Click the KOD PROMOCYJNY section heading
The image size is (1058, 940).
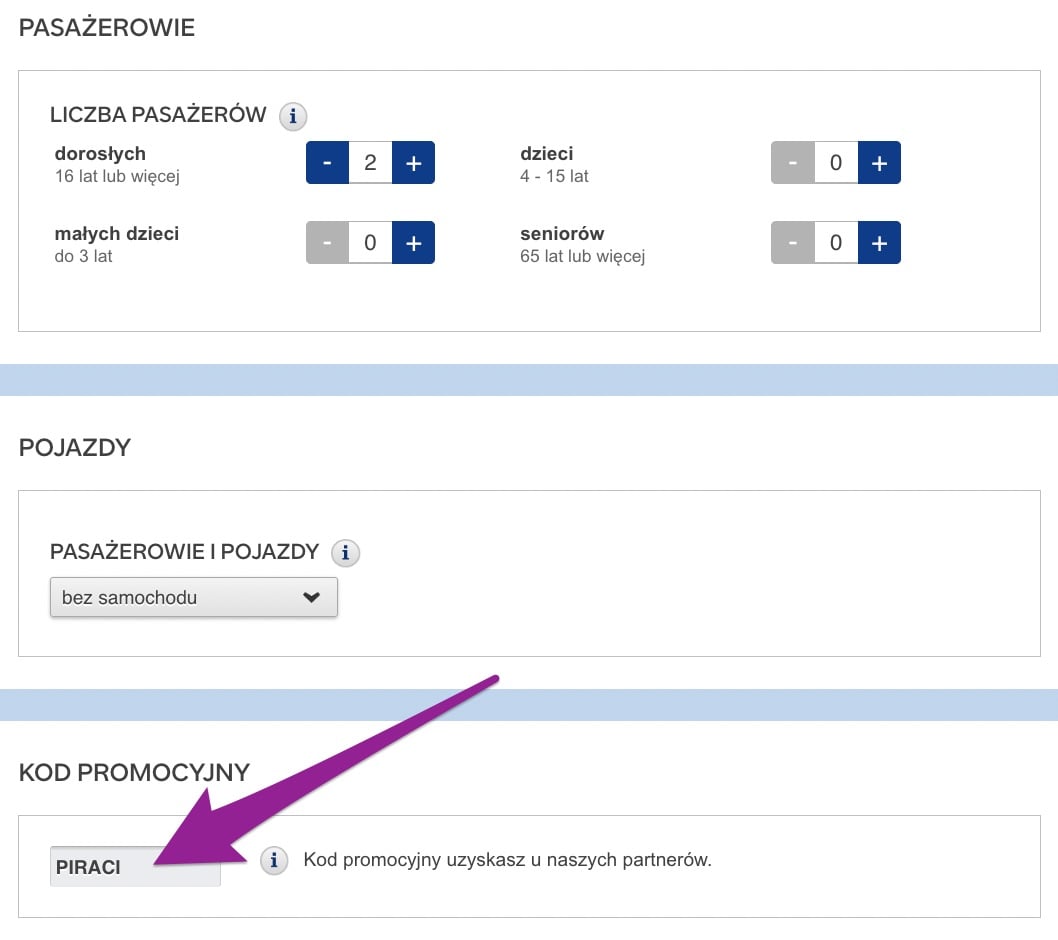[x=134, y=773]
